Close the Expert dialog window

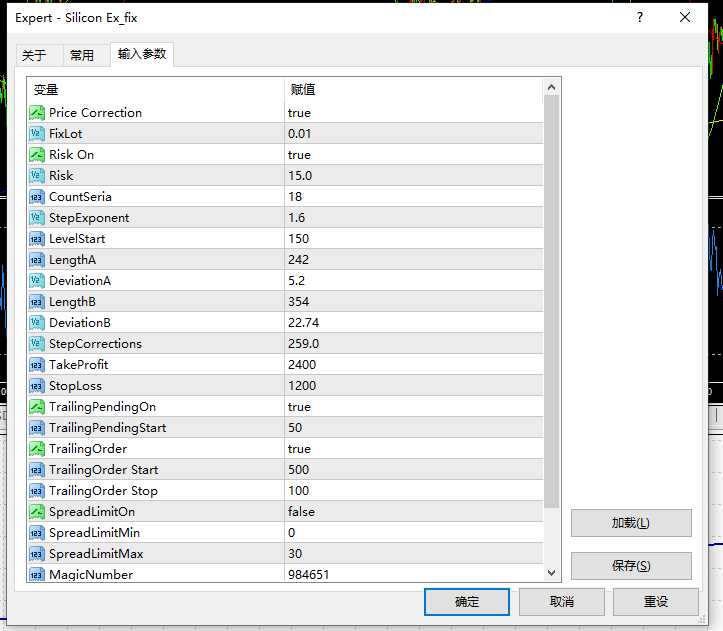685,18
